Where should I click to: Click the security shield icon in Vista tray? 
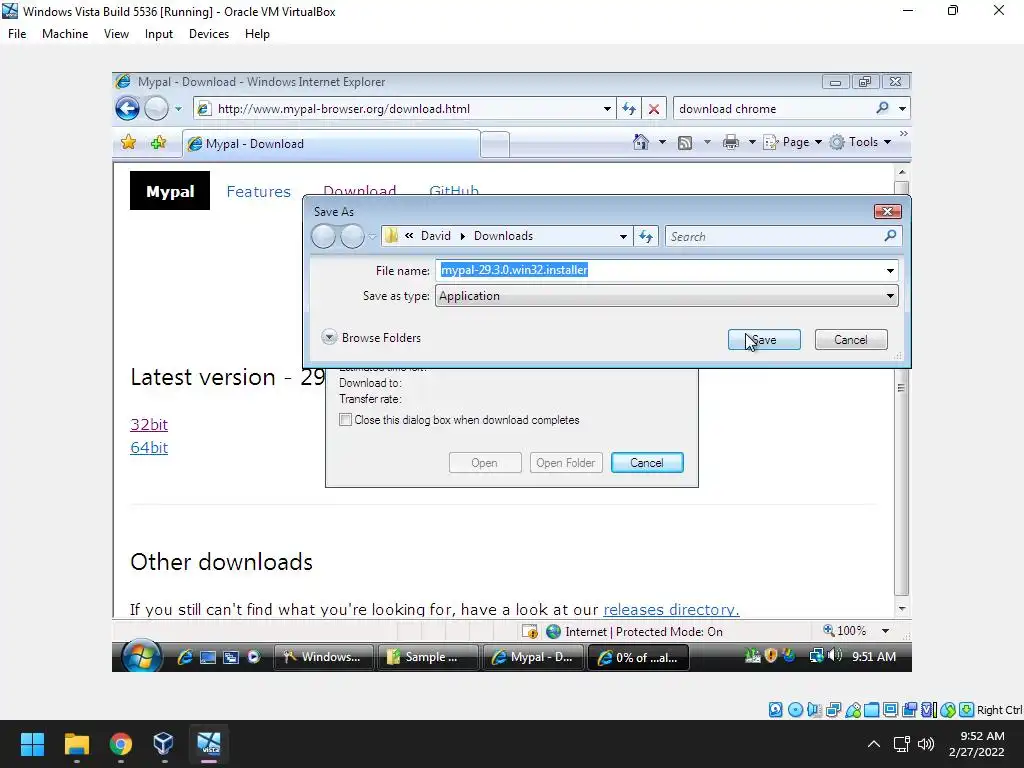point(771,655)
